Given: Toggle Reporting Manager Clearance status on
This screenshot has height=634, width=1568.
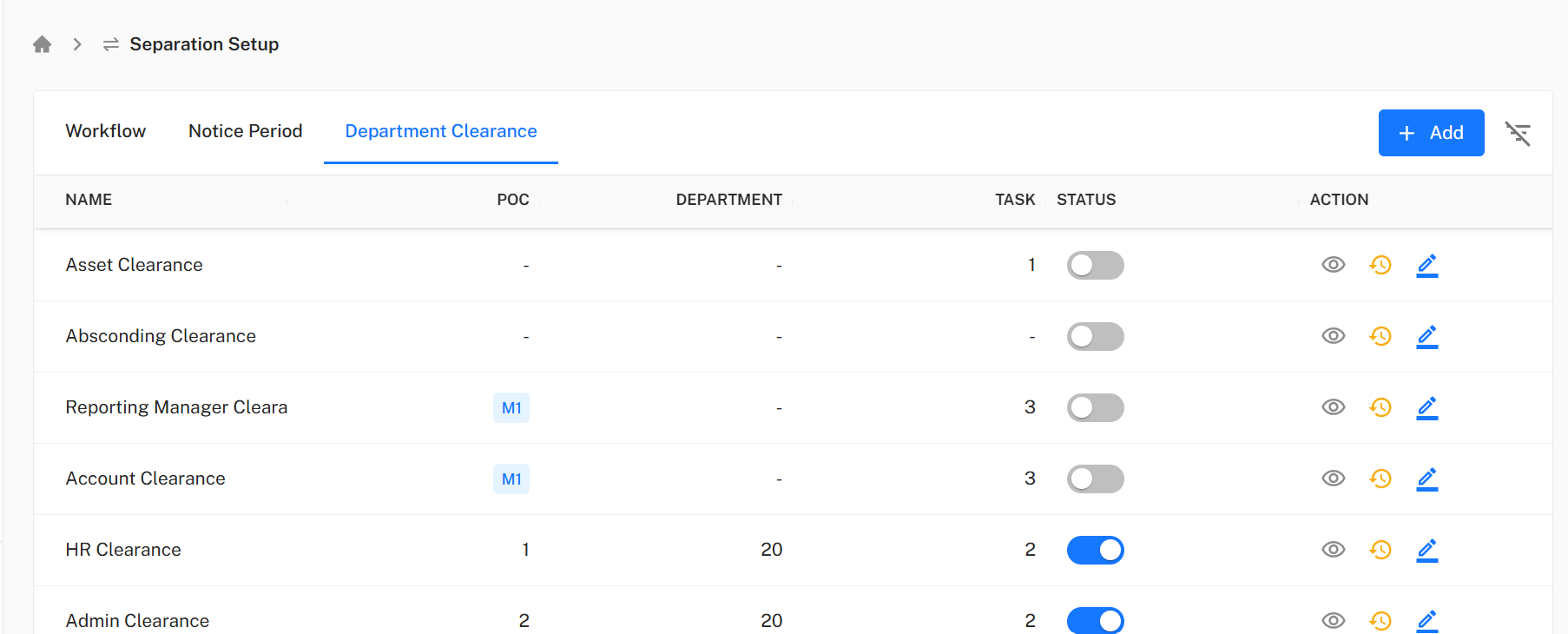Looking at the screenshot, I should (1095, 407).
